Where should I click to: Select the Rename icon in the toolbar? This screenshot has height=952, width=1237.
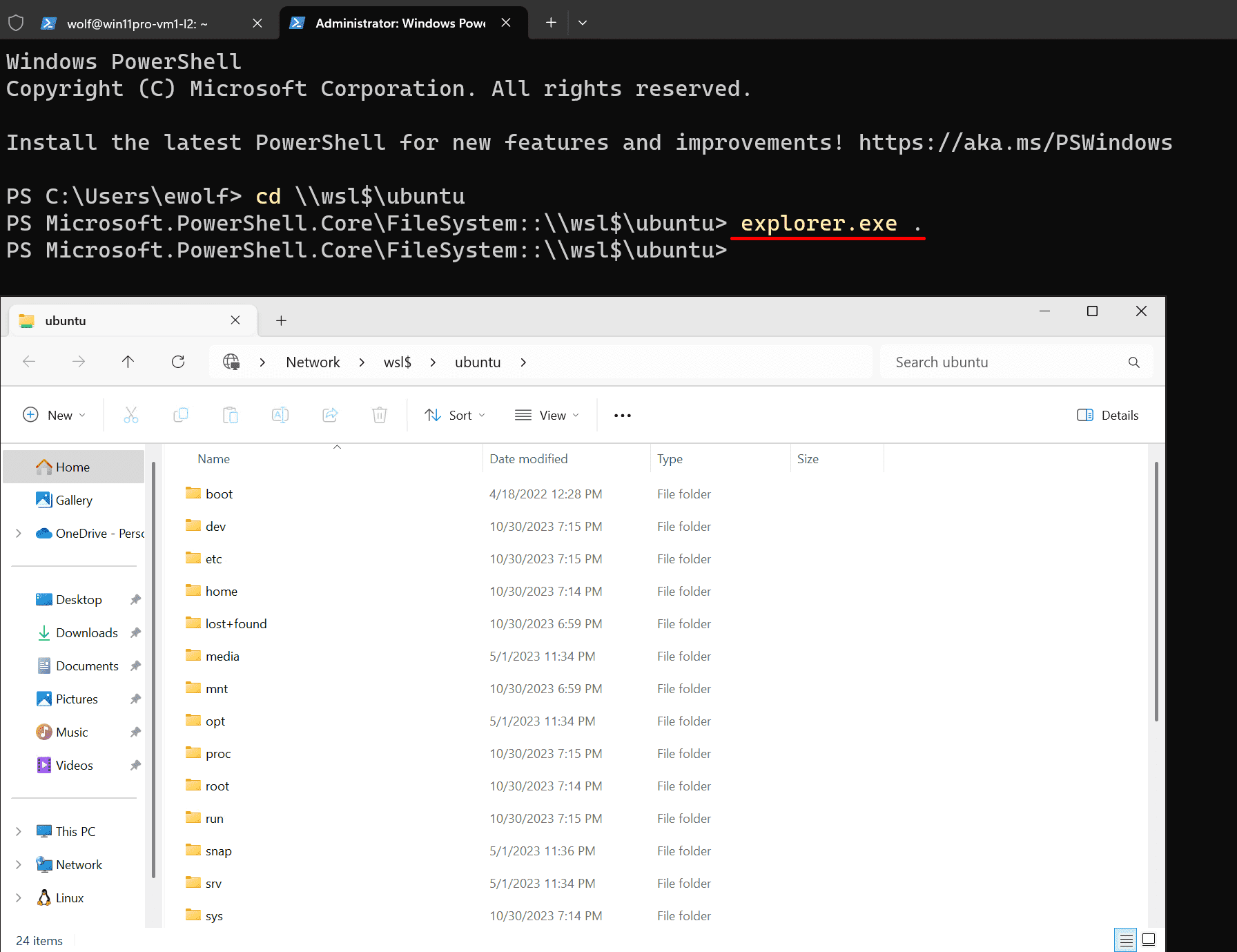coord(280,415)
